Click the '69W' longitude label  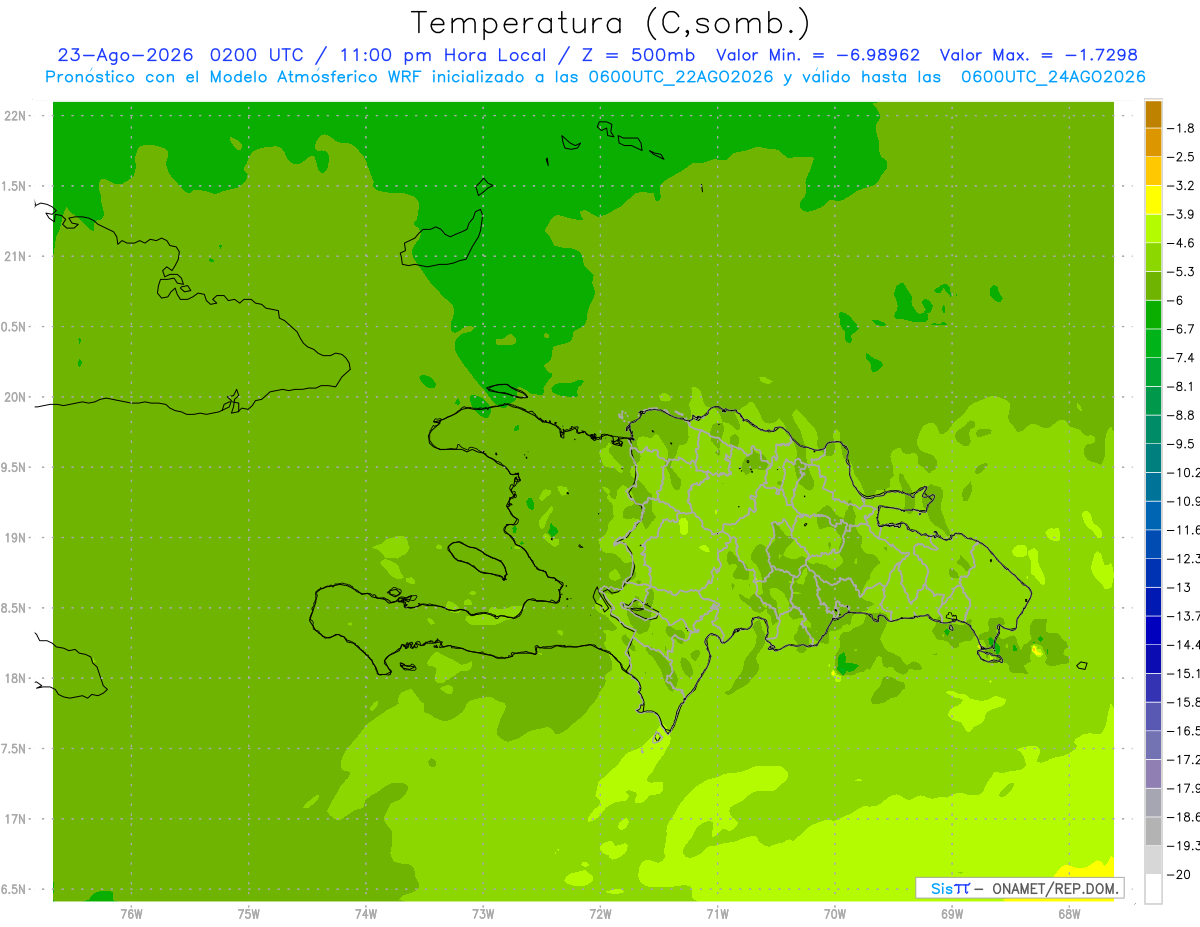(x=951, y=913)
